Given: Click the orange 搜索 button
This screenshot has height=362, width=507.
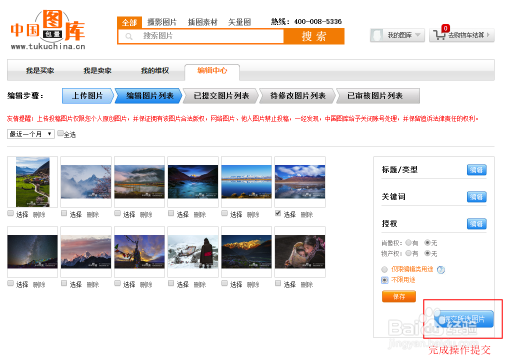Looking at the screenshot, I should 314,36.
